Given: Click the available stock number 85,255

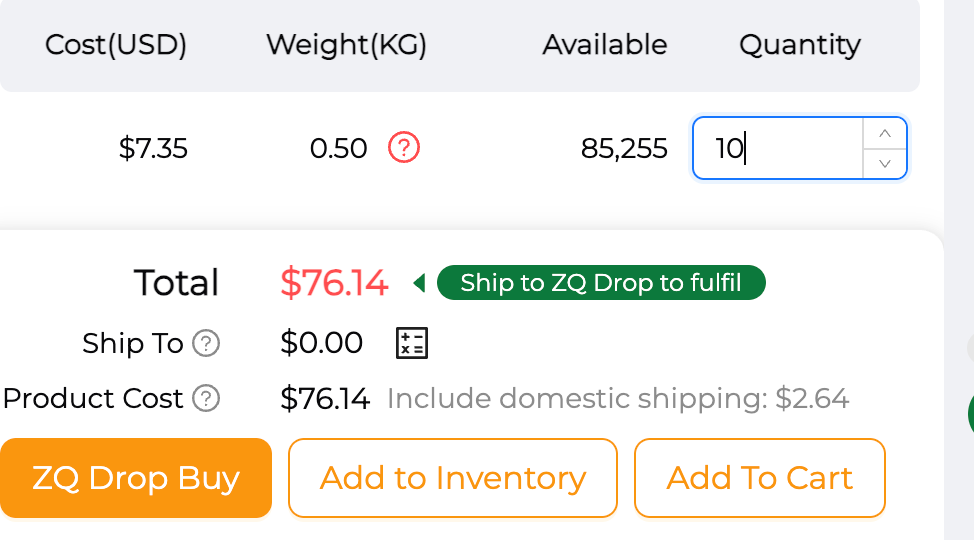Looking at the screenshot, I should tap(624, 149).
